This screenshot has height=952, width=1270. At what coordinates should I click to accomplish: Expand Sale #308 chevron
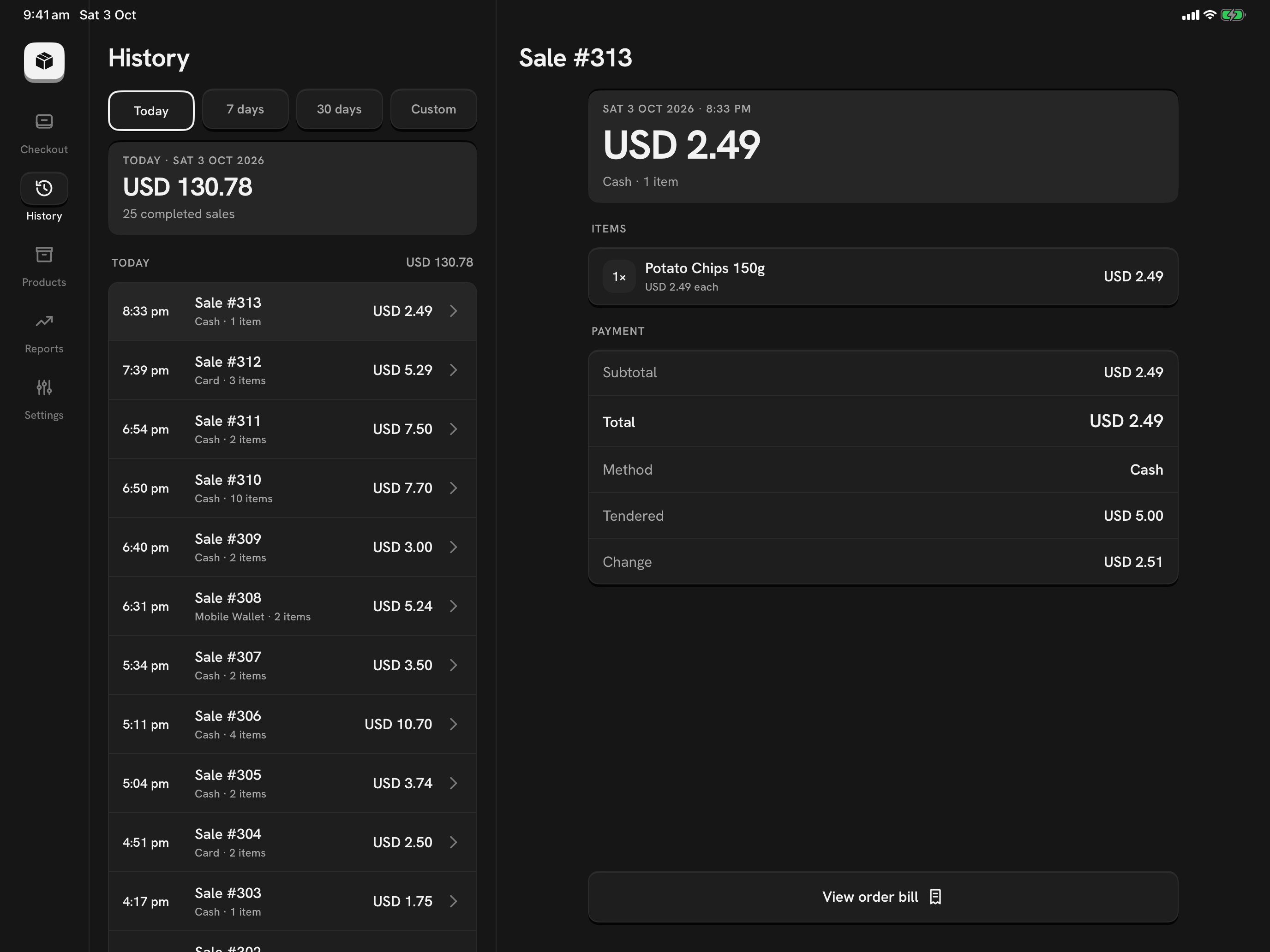[x=454, y=607]
